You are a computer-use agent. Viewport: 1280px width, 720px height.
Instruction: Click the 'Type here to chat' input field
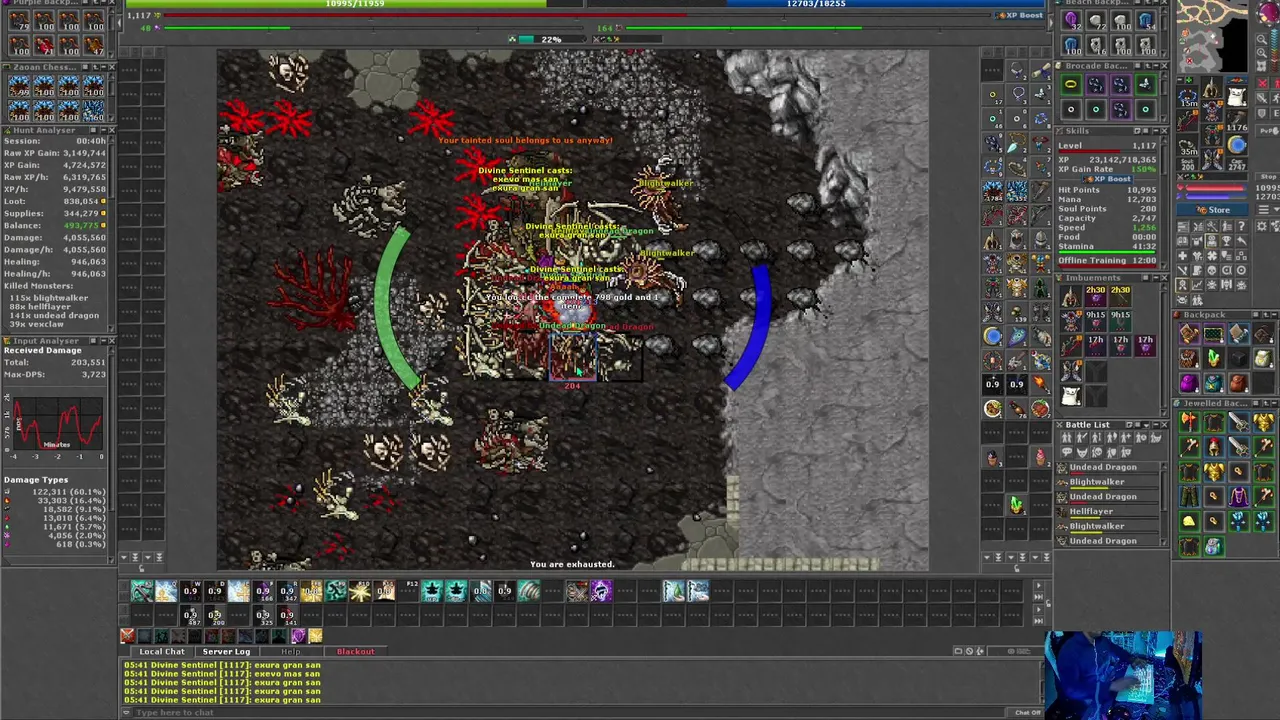pos(570,712)
